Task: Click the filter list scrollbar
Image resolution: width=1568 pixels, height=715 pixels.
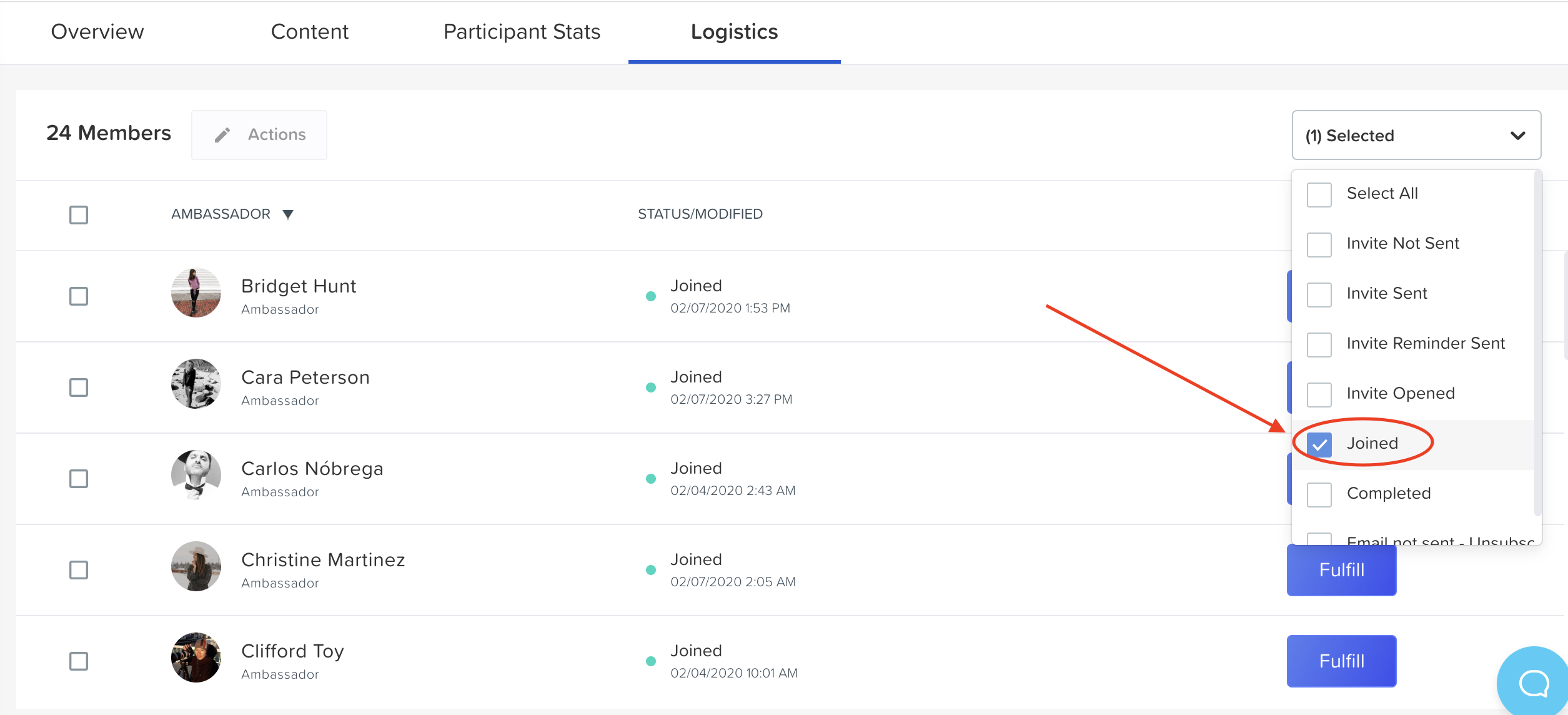Action: coord(1537,344)
